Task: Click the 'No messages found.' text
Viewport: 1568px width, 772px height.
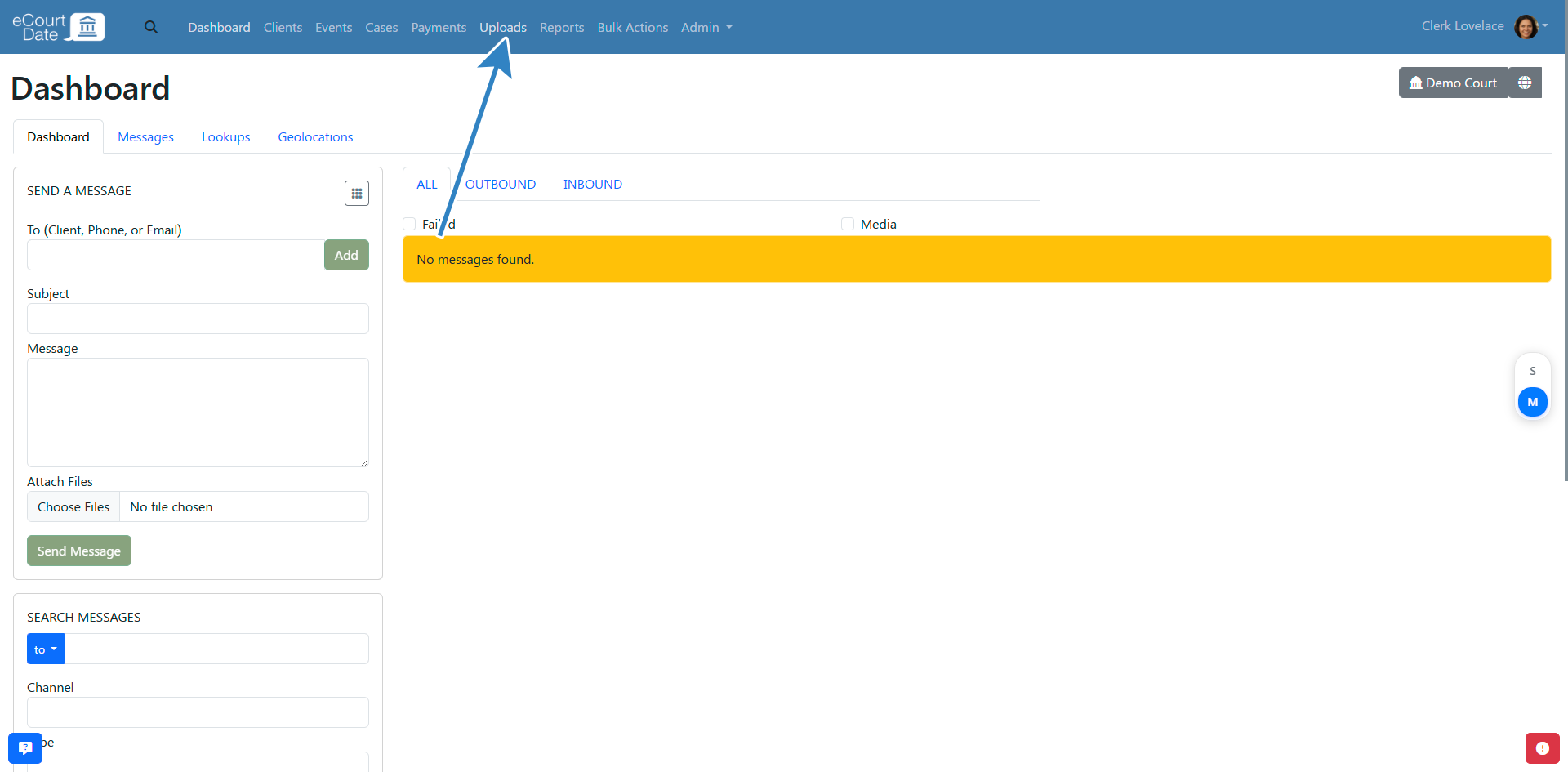Action: (475, 259)
